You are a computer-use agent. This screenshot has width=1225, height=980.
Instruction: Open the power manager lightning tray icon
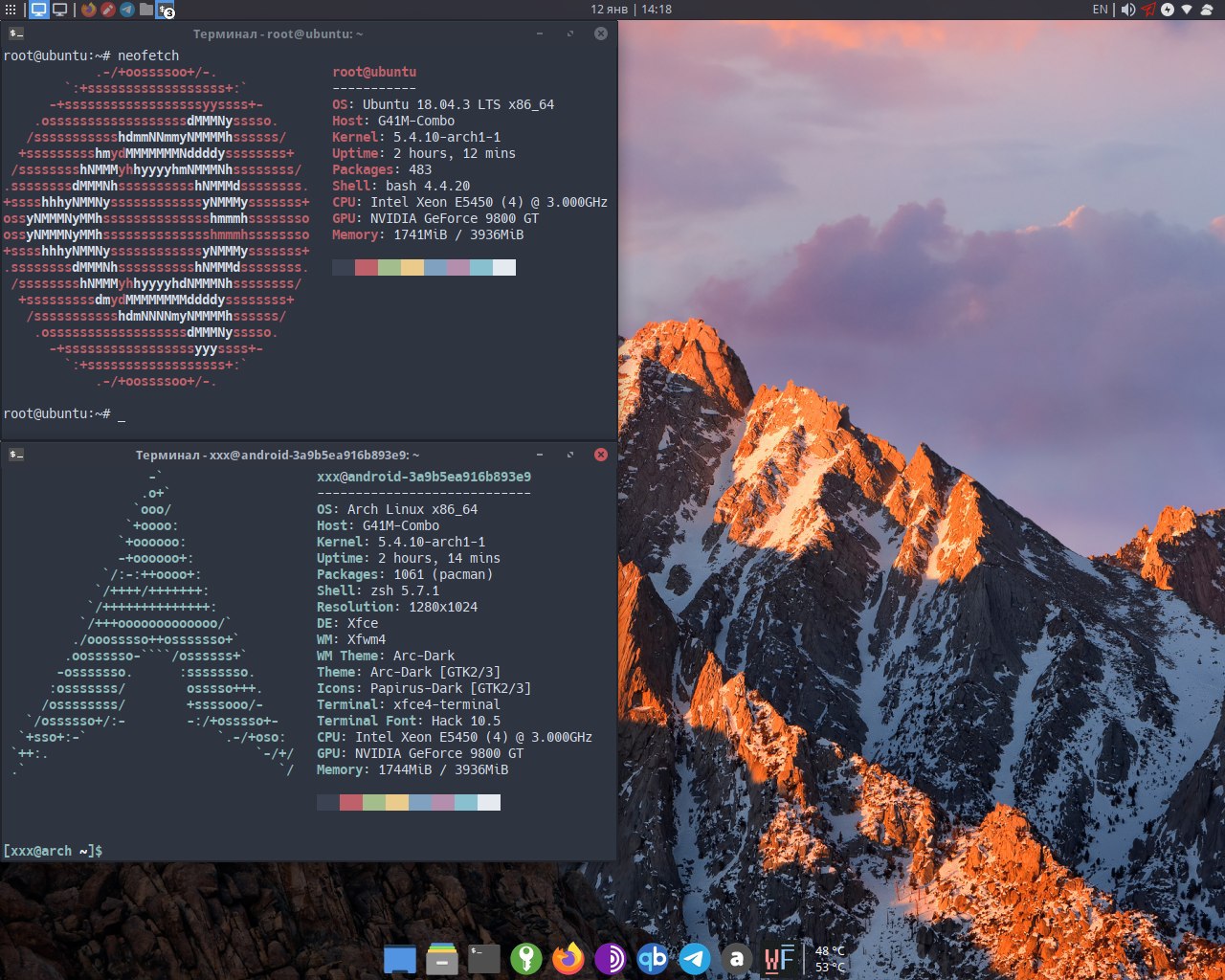[x=1168, y=10]
